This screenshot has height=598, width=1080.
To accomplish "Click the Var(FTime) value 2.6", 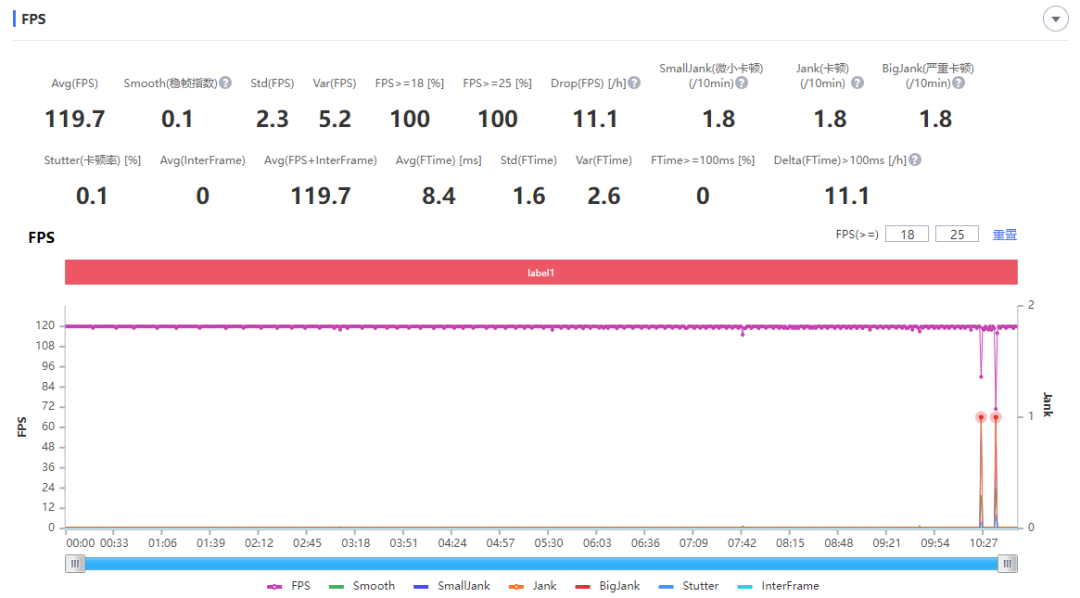I will point(604,196).
